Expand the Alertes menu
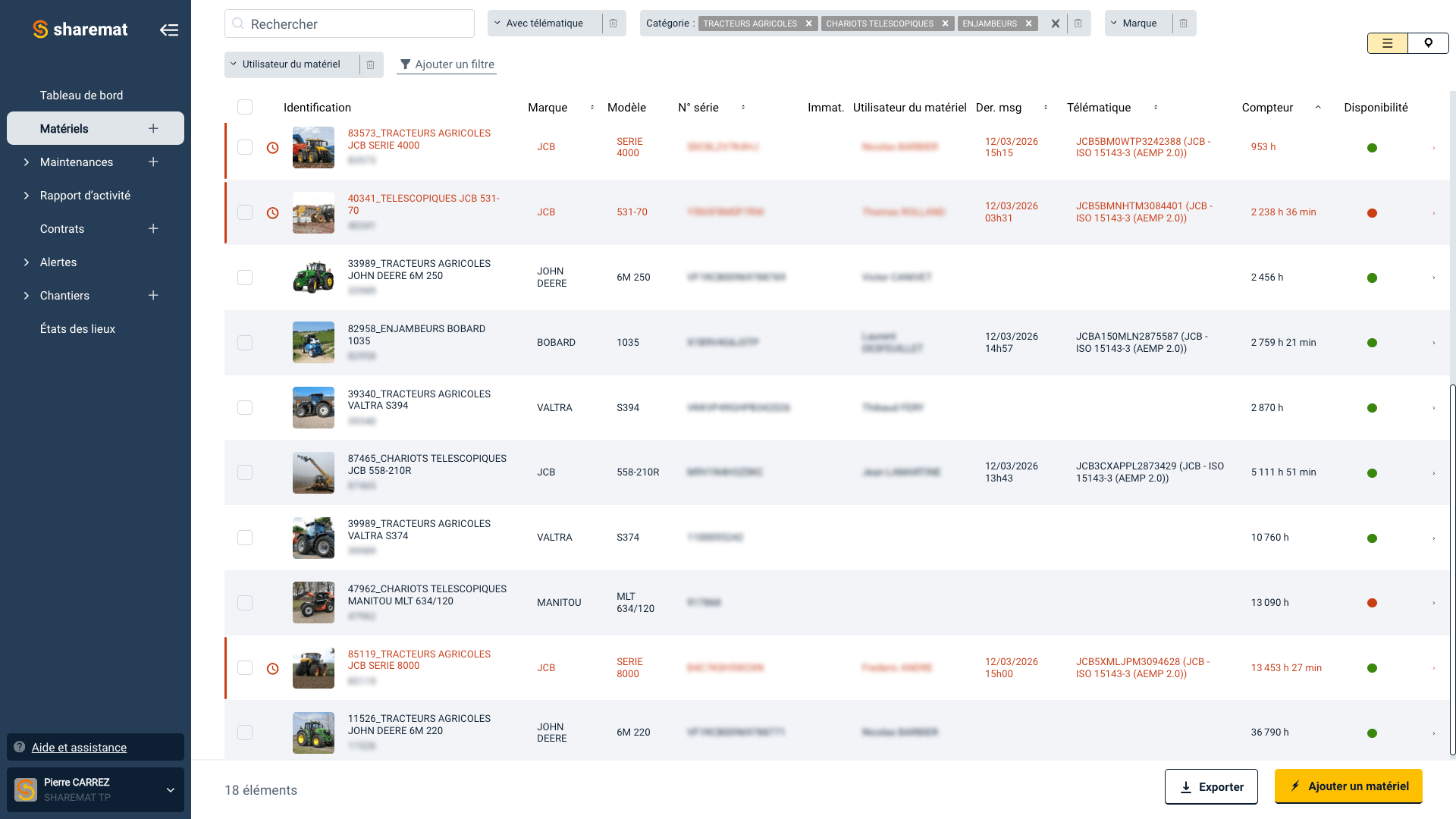The height and width of the screenshot is (819, 1456). coord(27,262)
